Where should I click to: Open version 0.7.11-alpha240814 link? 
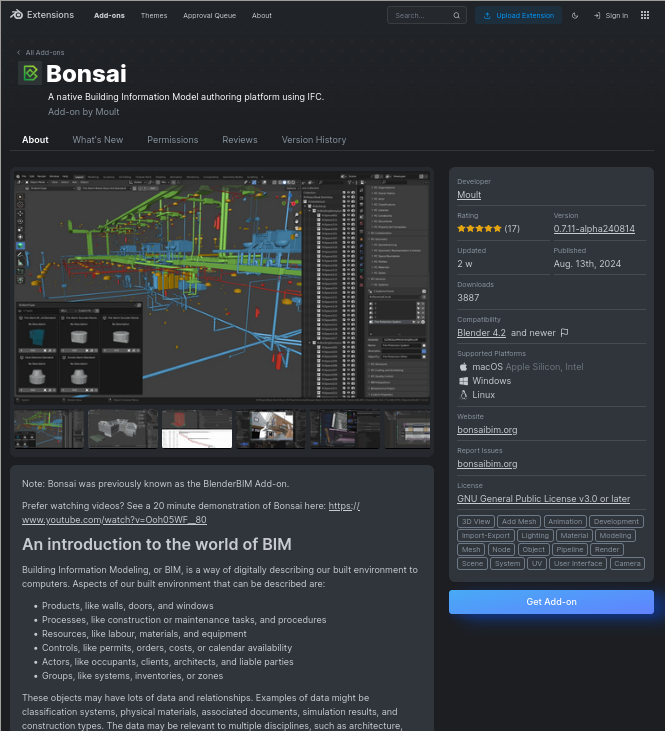594,228
